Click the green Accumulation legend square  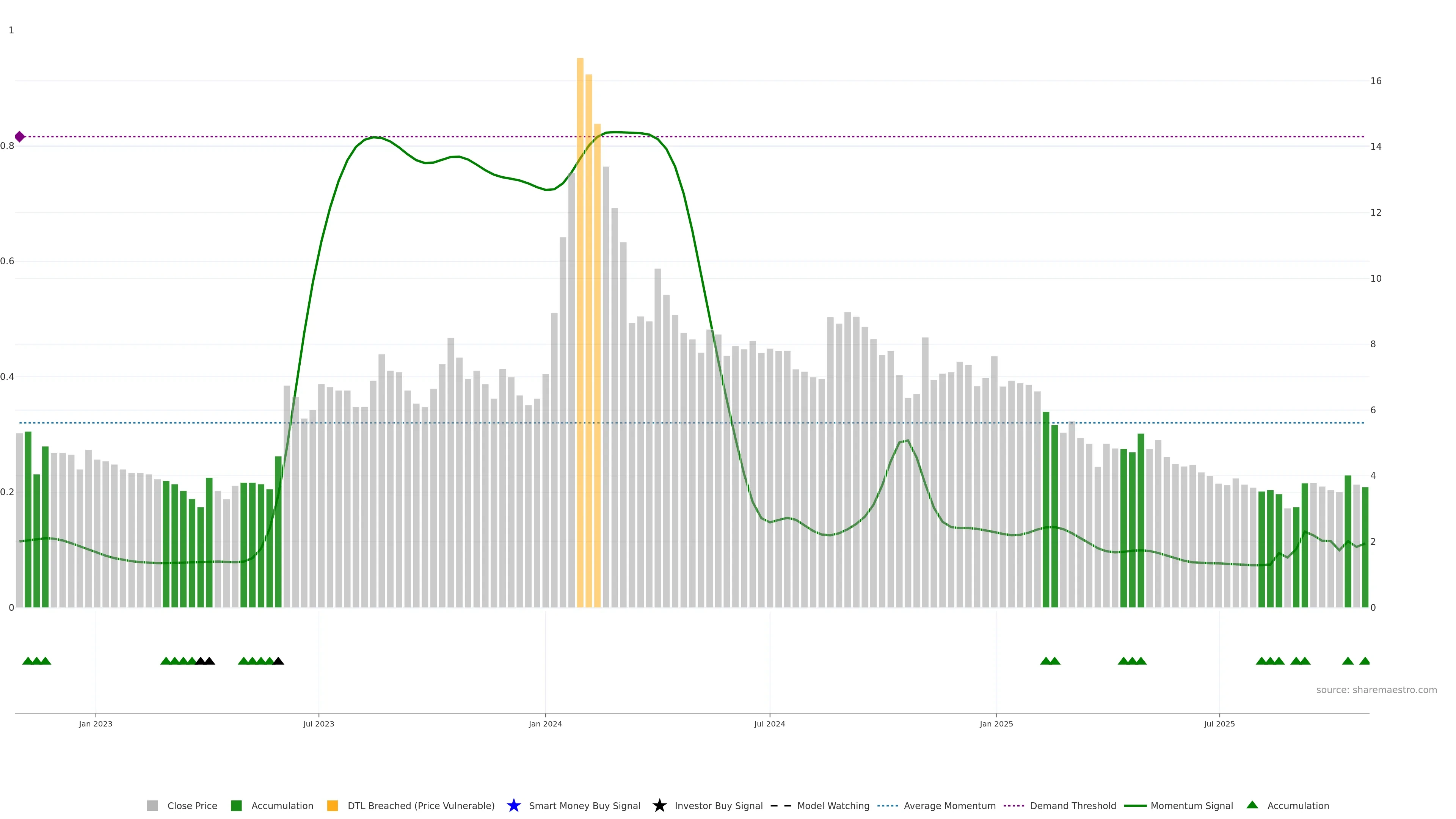click(x=236, y=805)
